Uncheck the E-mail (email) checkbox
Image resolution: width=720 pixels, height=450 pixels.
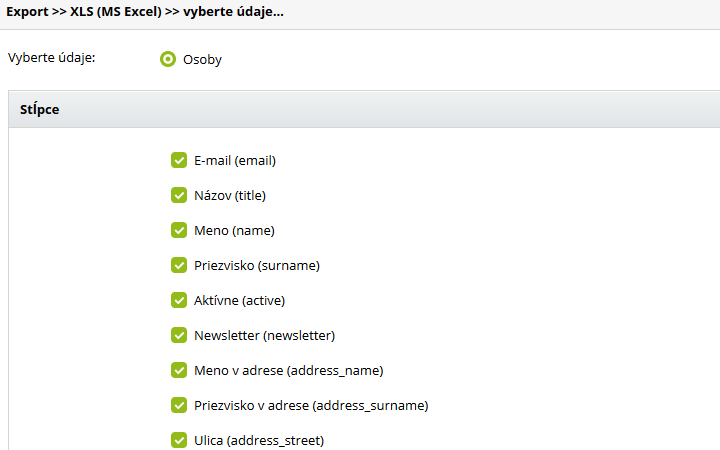click(x=179, y=160)
